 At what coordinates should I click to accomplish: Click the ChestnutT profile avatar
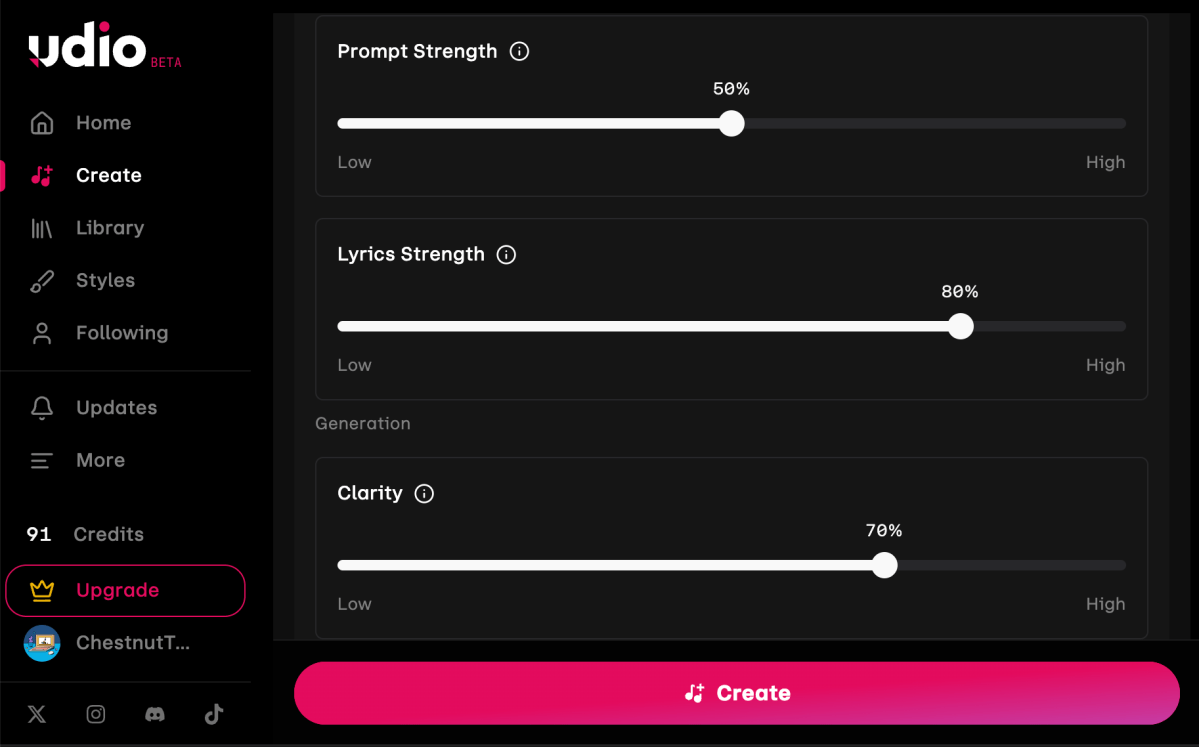[x=41, y=644]
